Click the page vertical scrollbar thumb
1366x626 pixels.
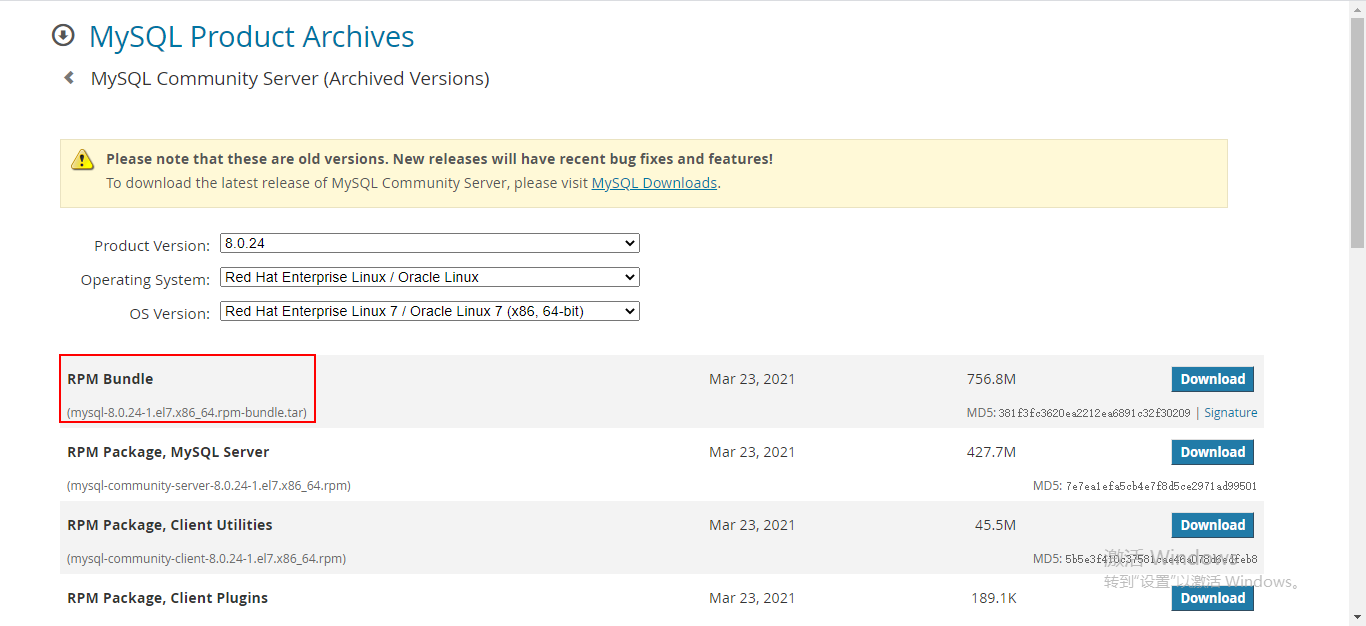pos(1357,133)
